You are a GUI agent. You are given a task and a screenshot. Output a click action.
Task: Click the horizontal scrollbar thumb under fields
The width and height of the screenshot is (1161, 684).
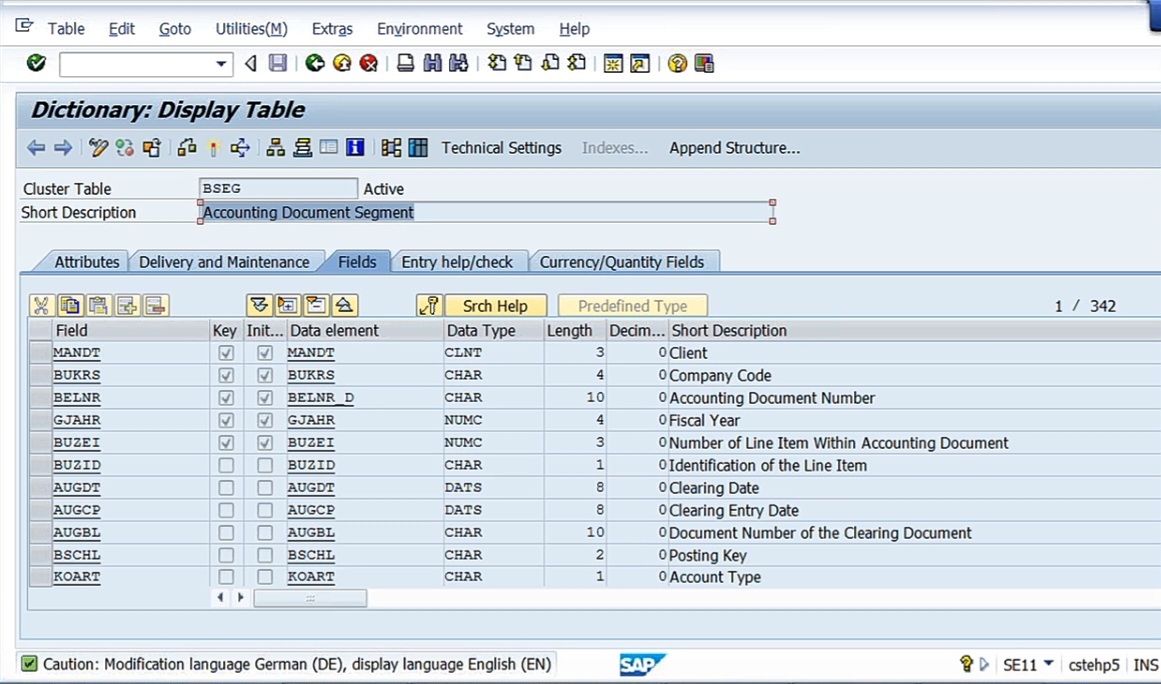pyautogui.click(x=310, y=598)
